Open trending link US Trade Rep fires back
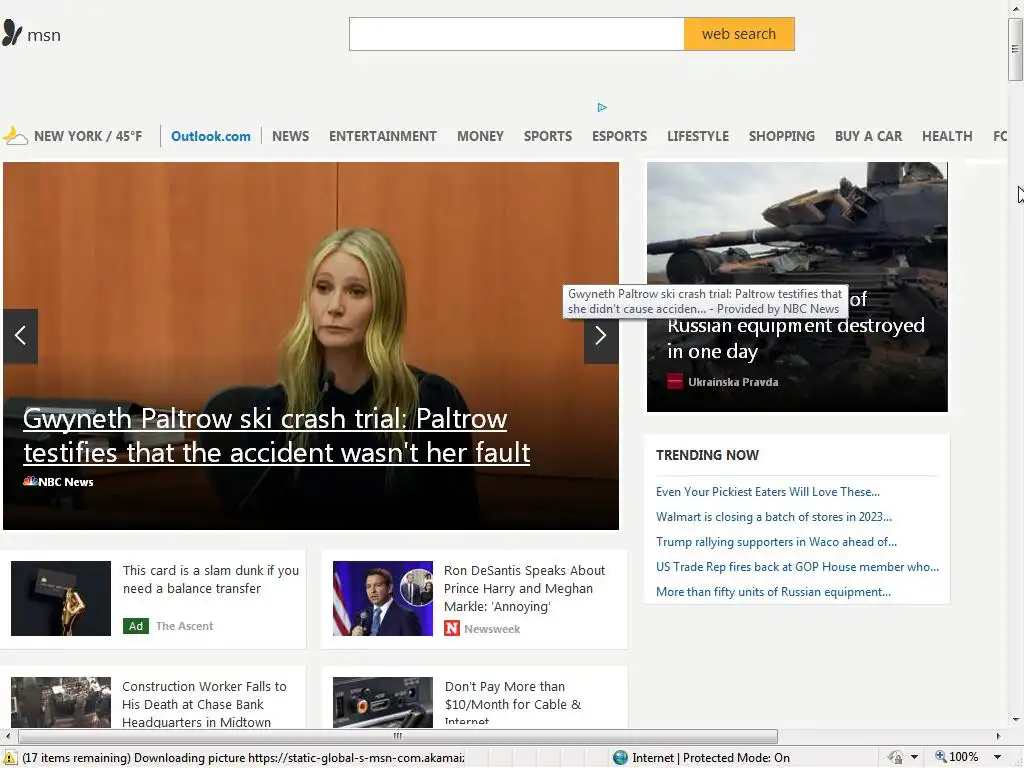1024x768 pixels. tap(797, 567)
